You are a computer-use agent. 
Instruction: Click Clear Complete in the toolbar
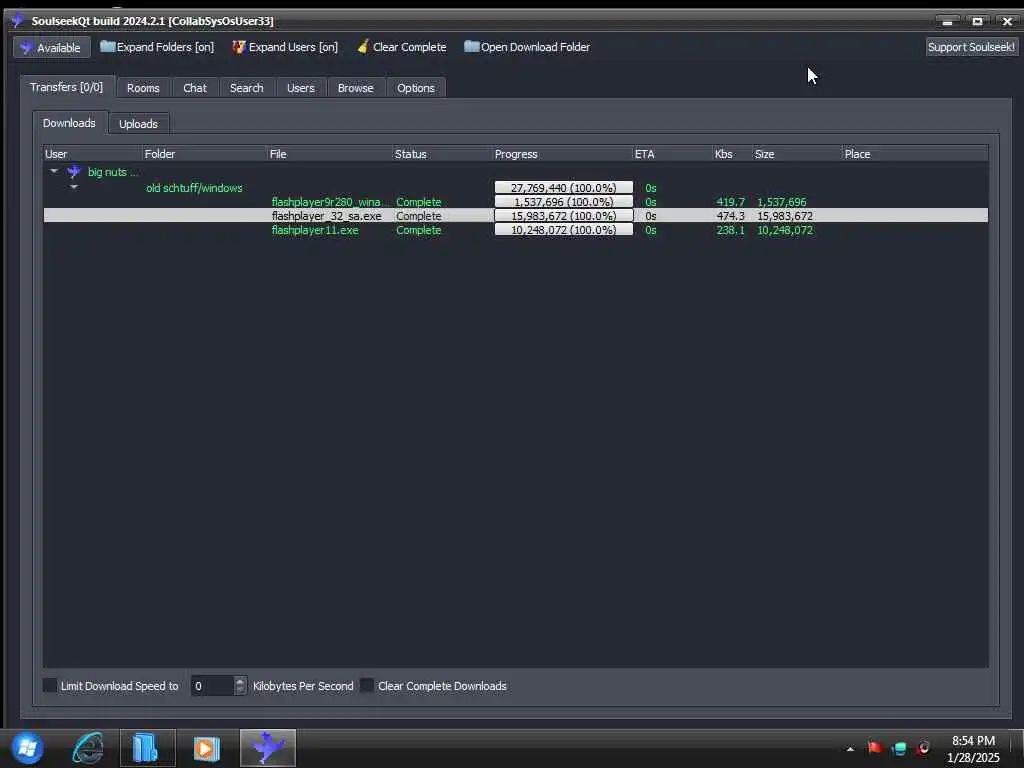(402, 47)
